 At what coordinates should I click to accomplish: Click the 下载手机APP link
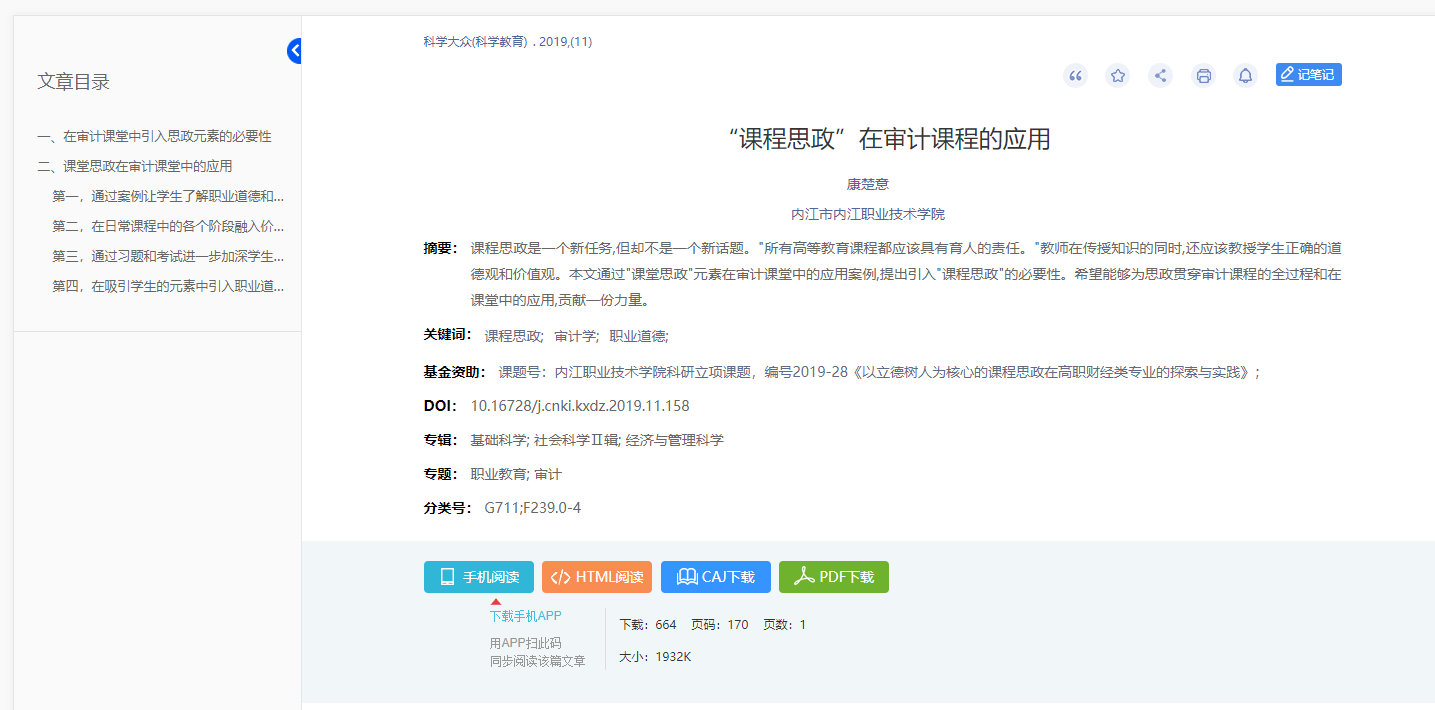coord(526,616)
